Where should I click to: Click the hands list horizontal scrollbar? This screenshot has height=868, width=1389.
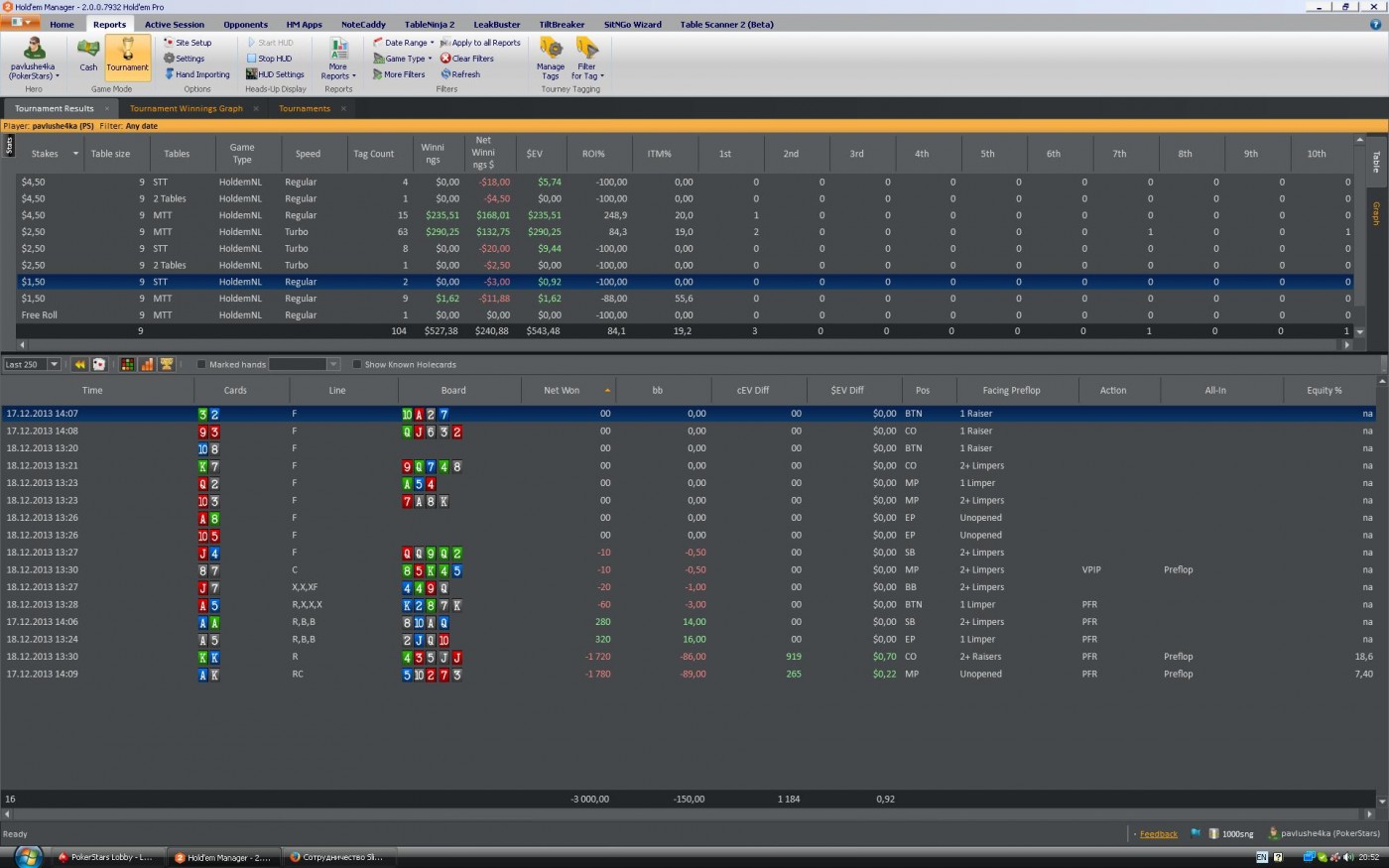pyautogui.click(x=689, y=813)
